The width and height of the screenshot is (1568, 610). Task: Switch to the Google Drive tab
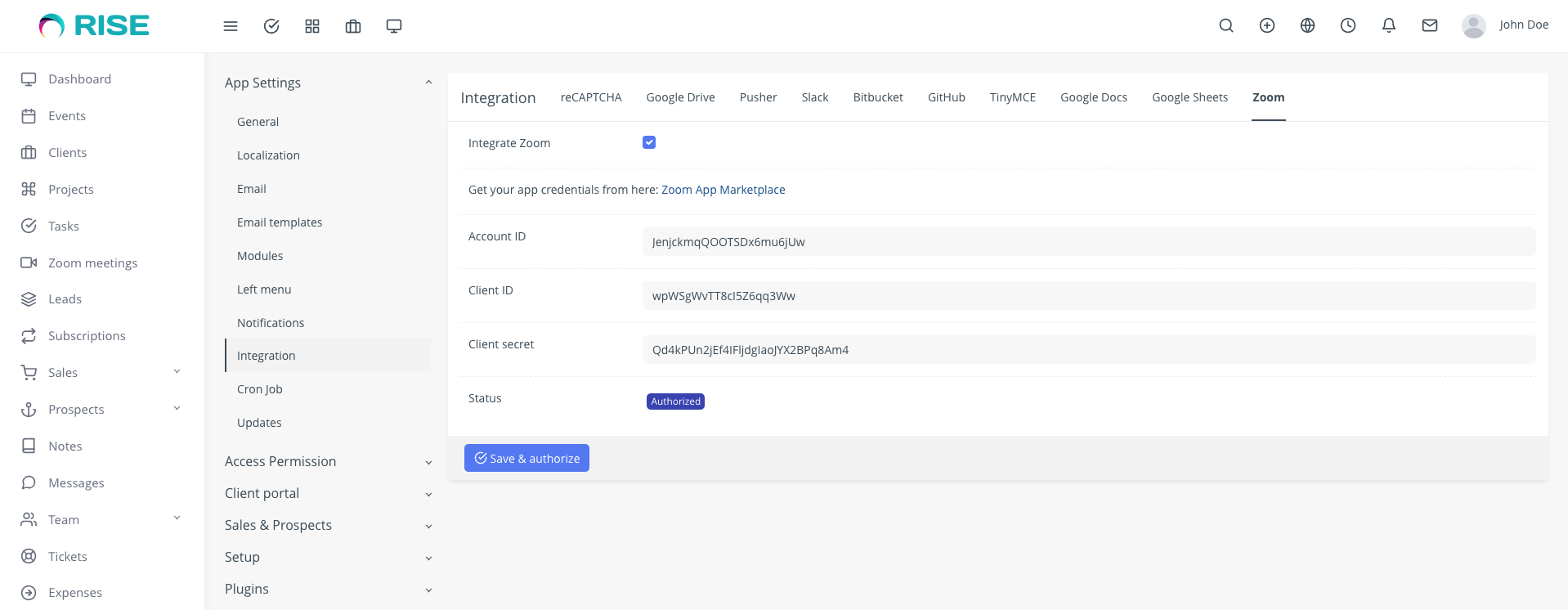(680, 97)
